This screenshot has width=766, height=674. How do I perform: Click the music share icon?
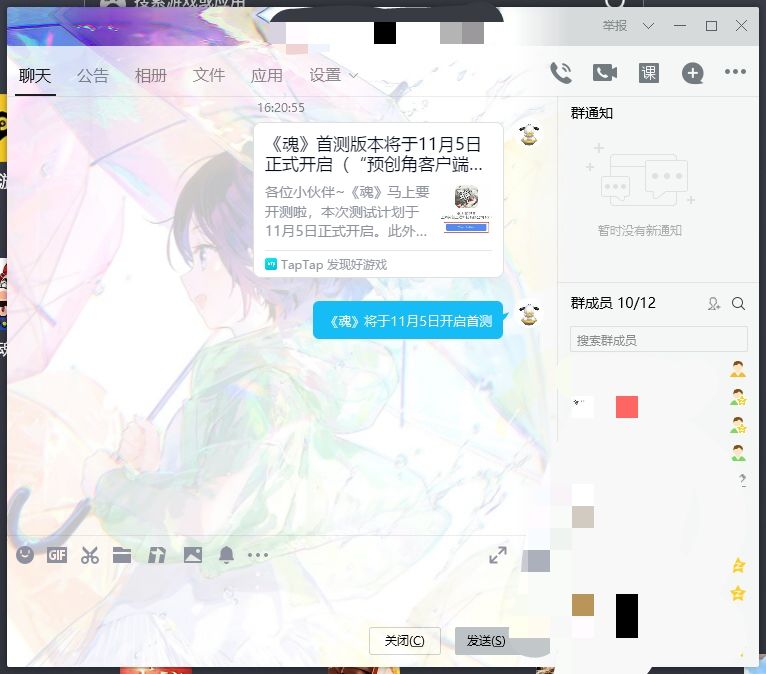(157, 555)
